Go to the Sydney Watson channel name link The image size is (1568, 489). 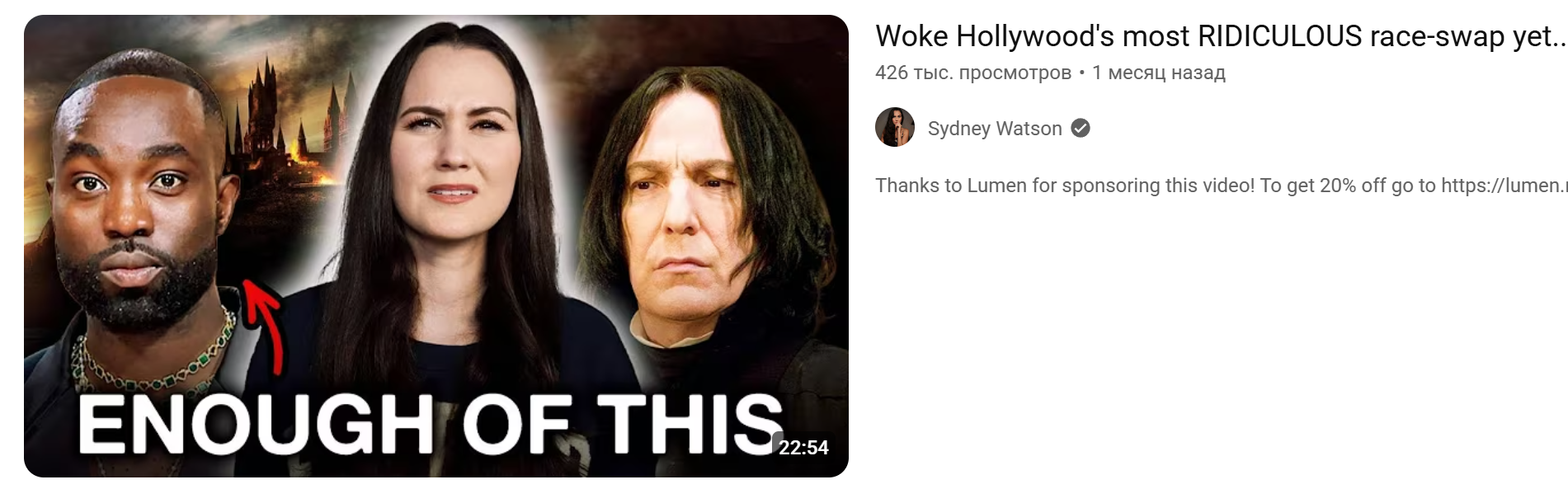[x=995, y=128]
